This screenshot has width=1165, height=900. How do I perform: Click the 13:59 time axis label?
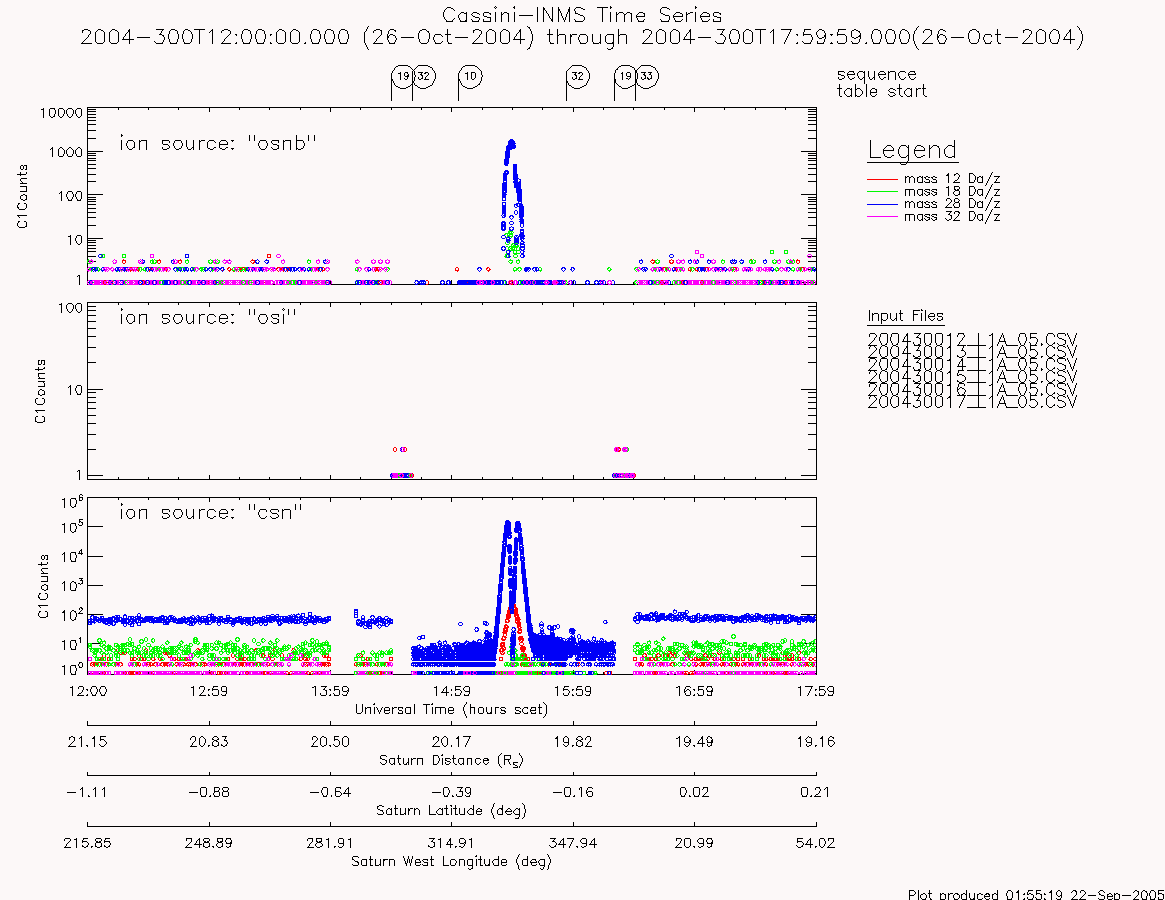330,691
